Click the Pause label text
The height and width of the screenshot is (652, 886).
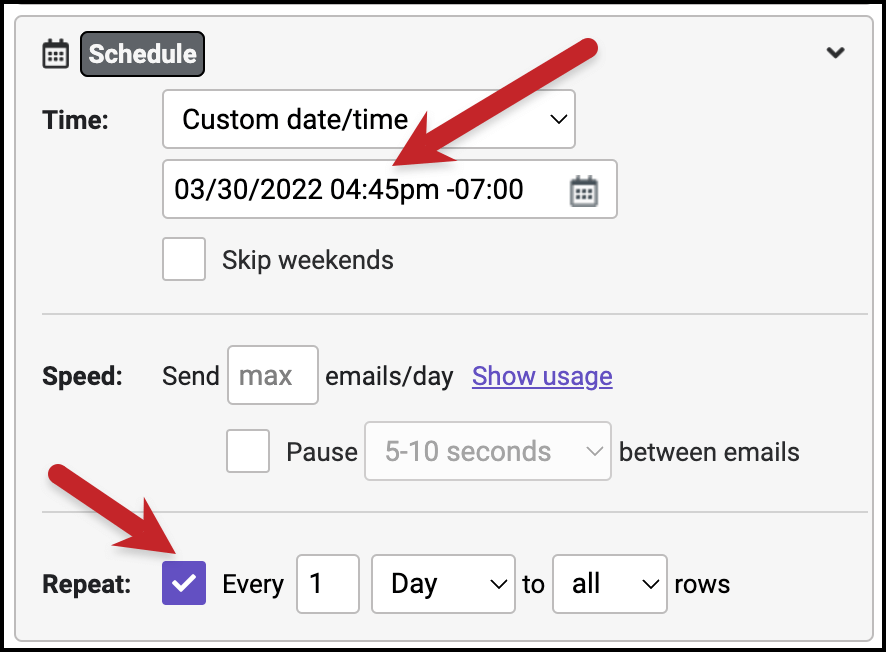pos(322,452)
